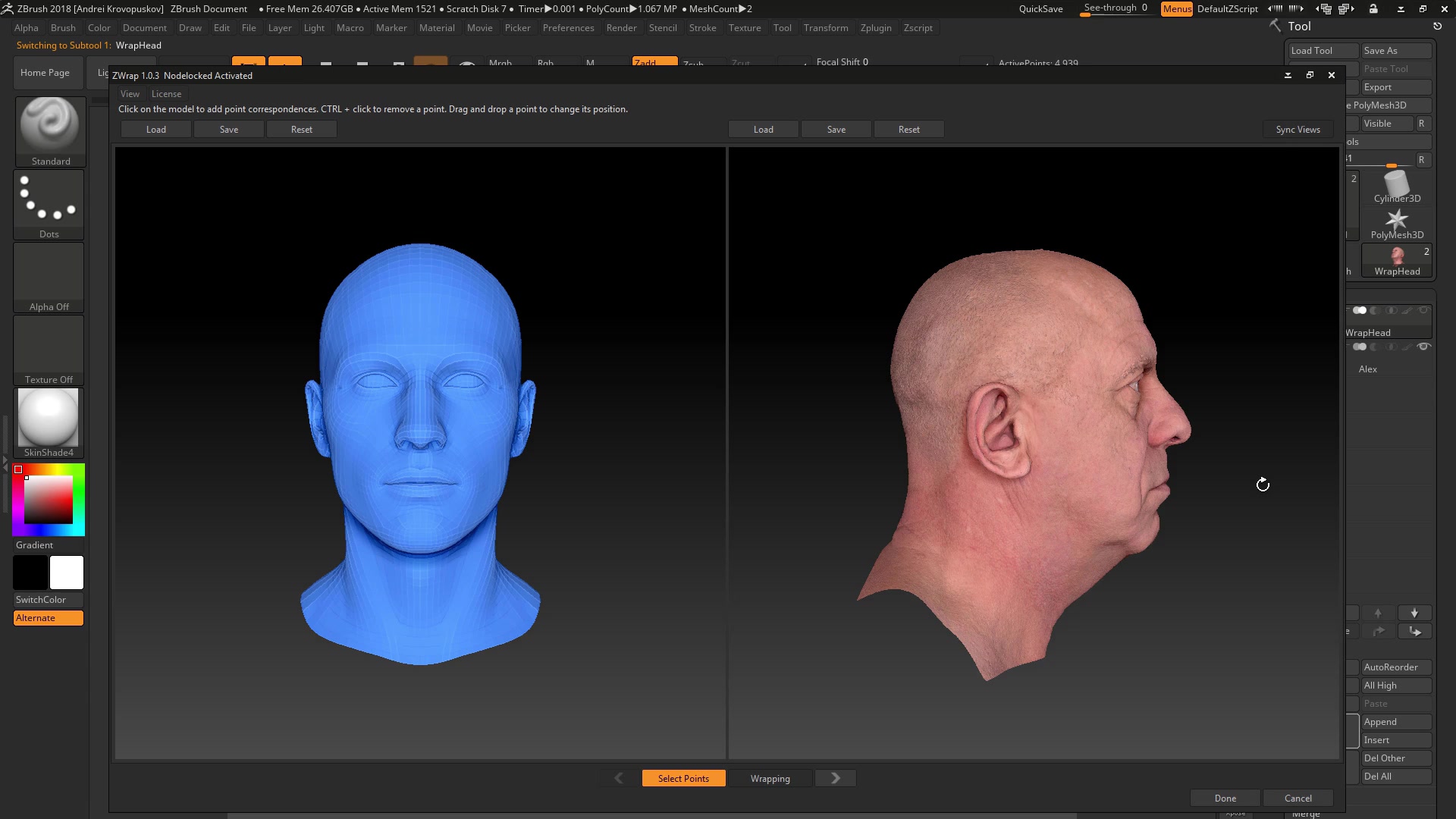This screenshot has width=1456, height=819.
Task: Click the Append subtool button
Action: click(1393, 721)
